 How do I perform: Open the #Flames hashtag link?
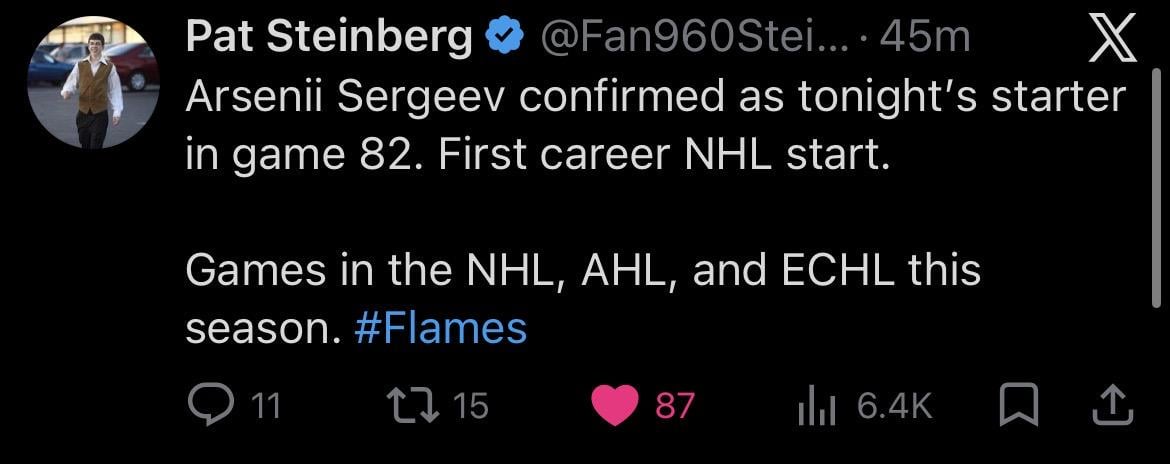coord(440,329)
